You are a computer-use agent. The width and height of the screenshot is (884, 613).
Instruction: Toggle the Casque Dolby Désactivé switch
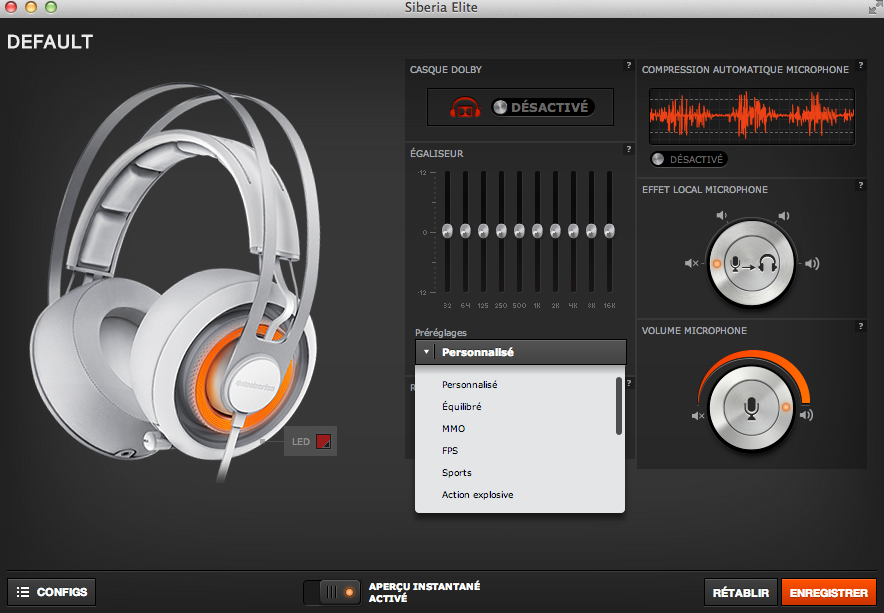(x=542, y=107)
